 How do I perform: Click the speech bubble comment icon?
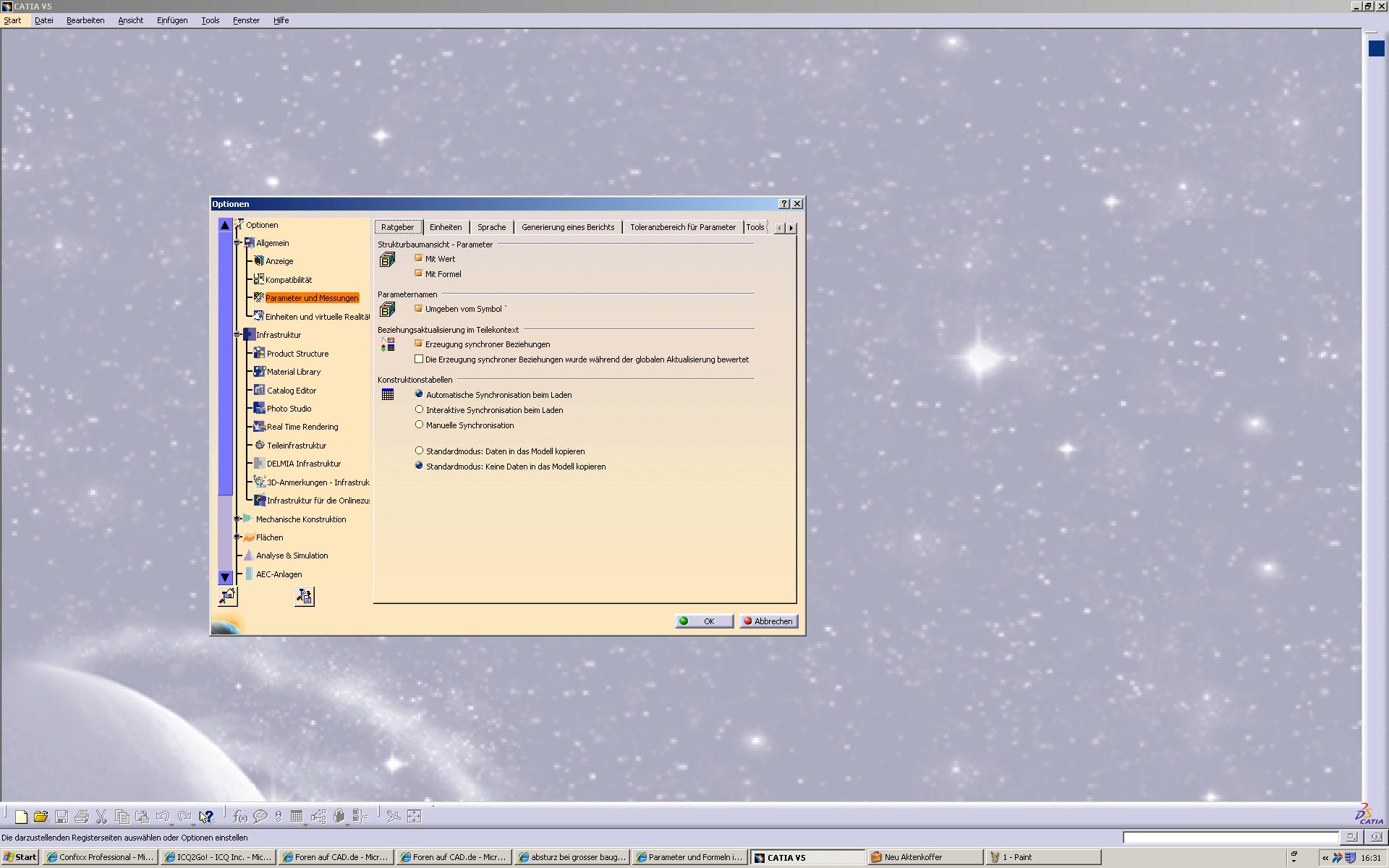(x=260, y=817)
